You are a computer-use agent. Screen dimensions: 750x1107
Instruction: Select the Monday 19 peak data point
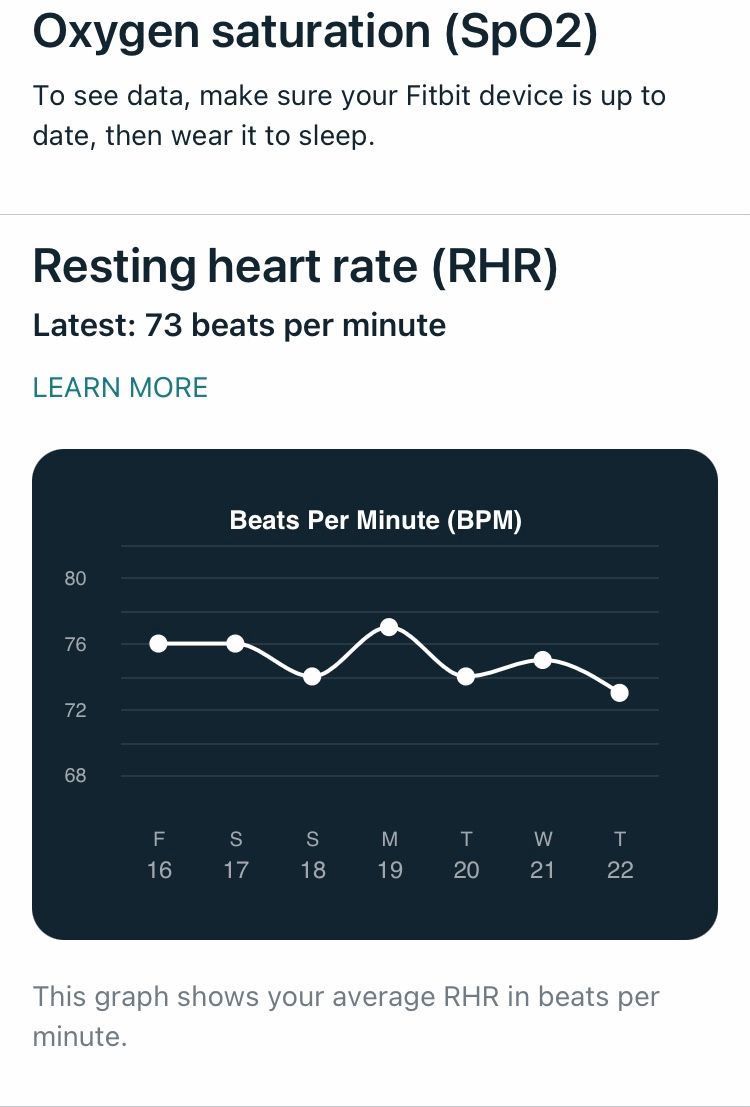(x=390, y=627)
